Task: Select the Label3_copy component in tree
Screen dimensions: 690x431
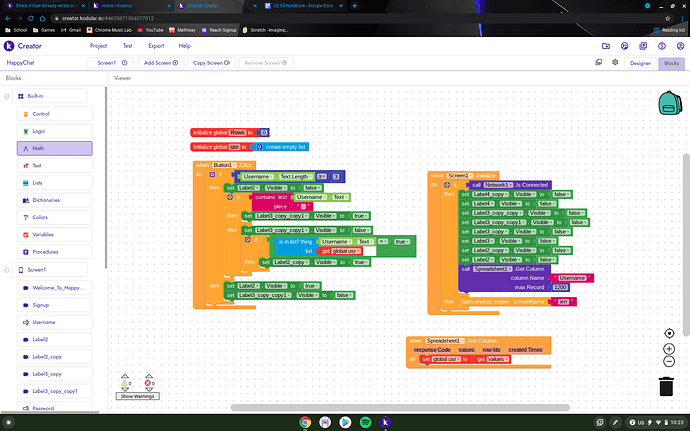Action: click(55, 374)
